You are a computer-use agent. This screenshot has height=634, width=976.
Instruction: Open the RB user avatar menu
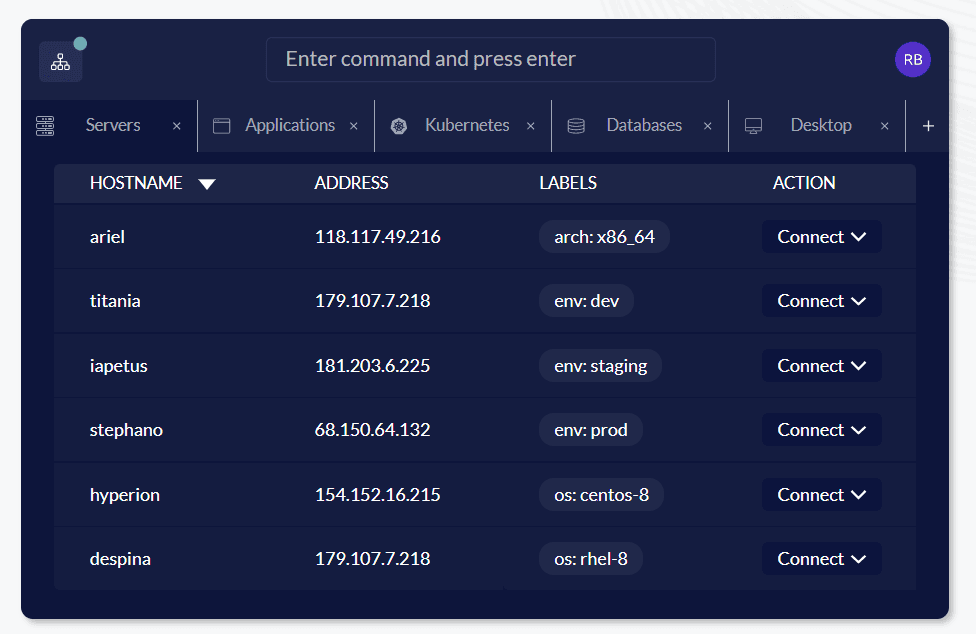[912, 60]
